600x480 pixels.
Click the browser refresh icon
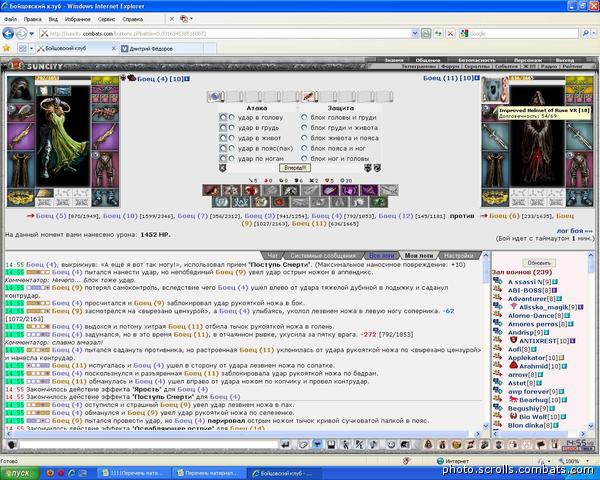[x=438, y=34]
